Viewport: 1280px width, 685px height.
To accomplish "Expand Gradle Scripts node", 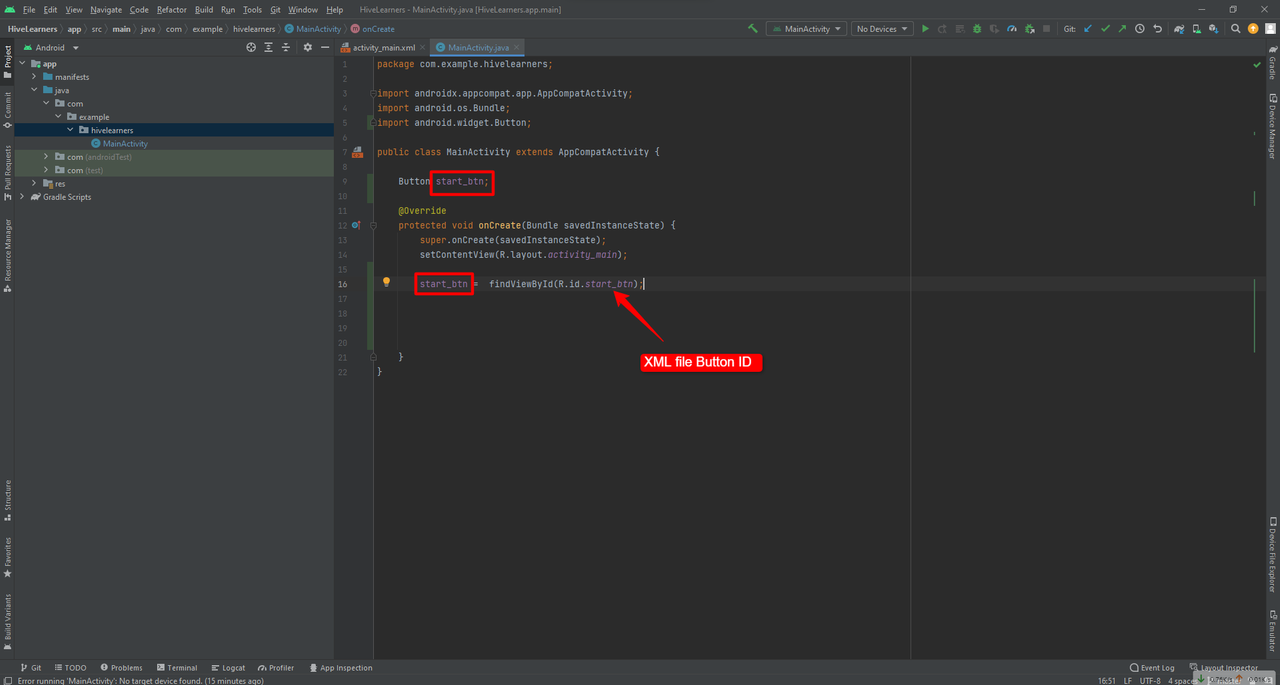I will 22,197.
